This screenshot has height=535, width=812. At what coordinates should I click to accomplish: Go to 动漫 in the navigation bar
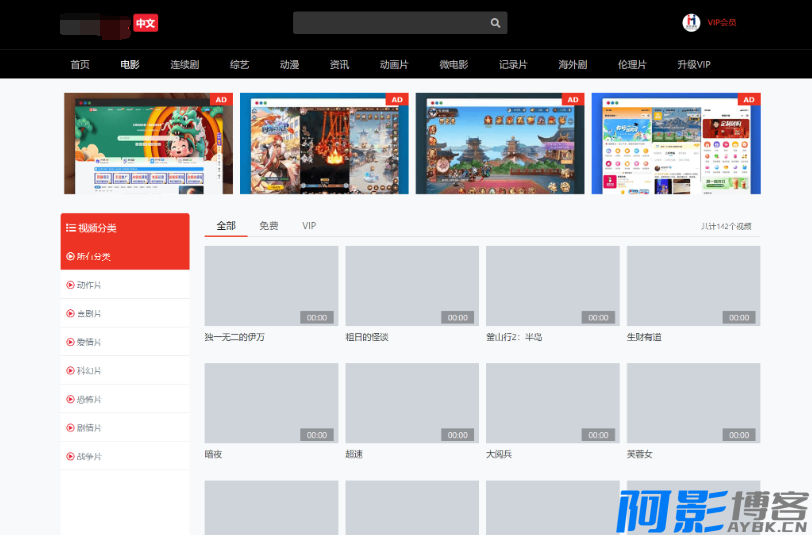tap(289, 65)
